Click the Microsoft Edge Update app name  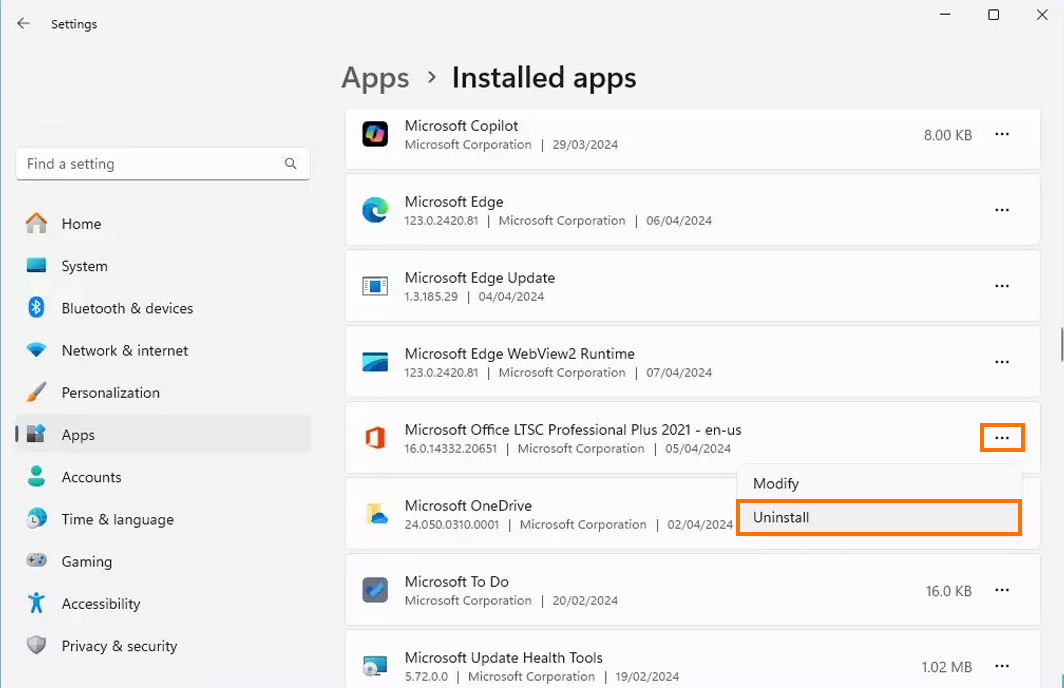(480, 278)
